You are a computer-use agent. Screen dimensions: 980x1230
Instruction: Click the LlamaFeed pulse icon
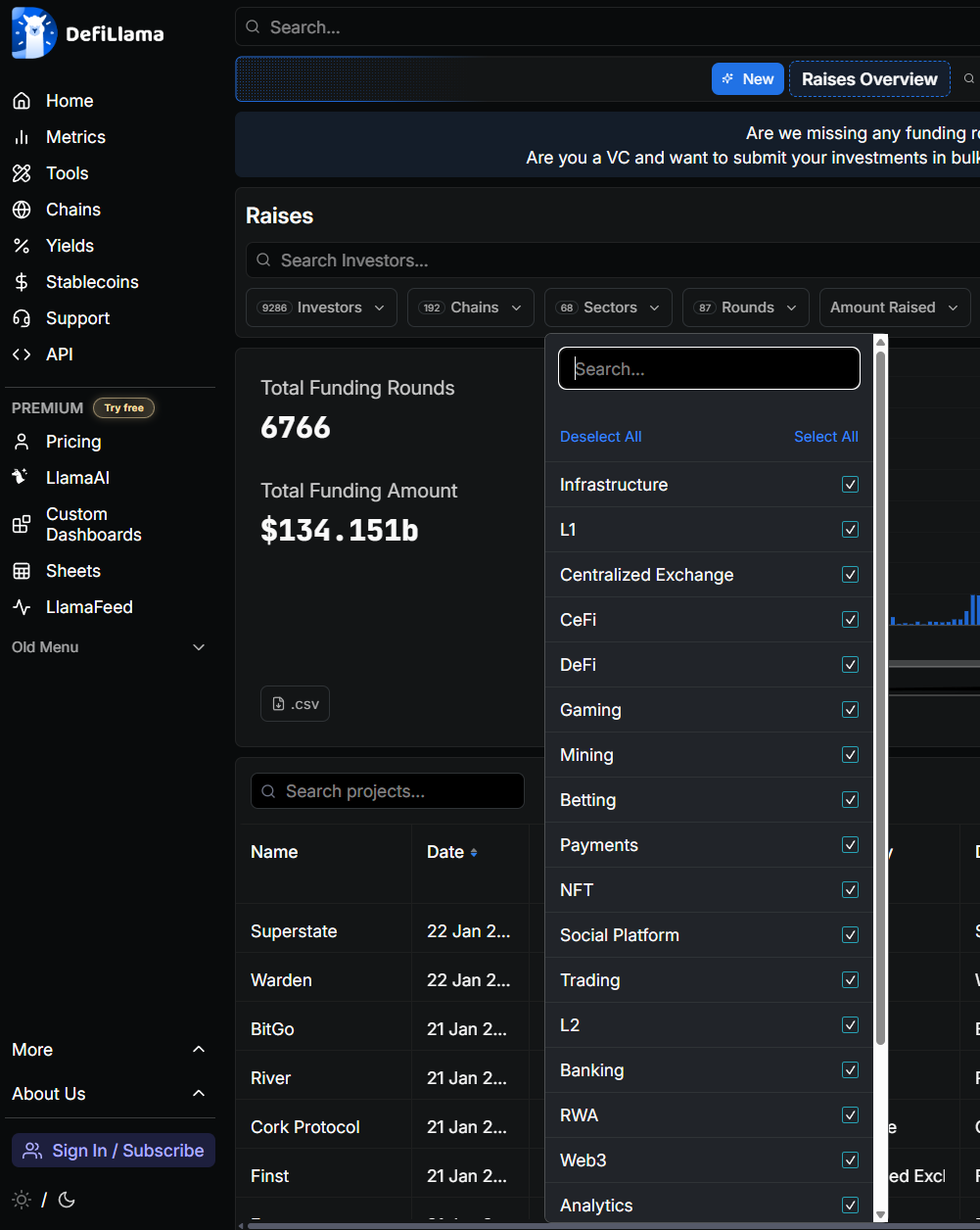tap(22, 607)
